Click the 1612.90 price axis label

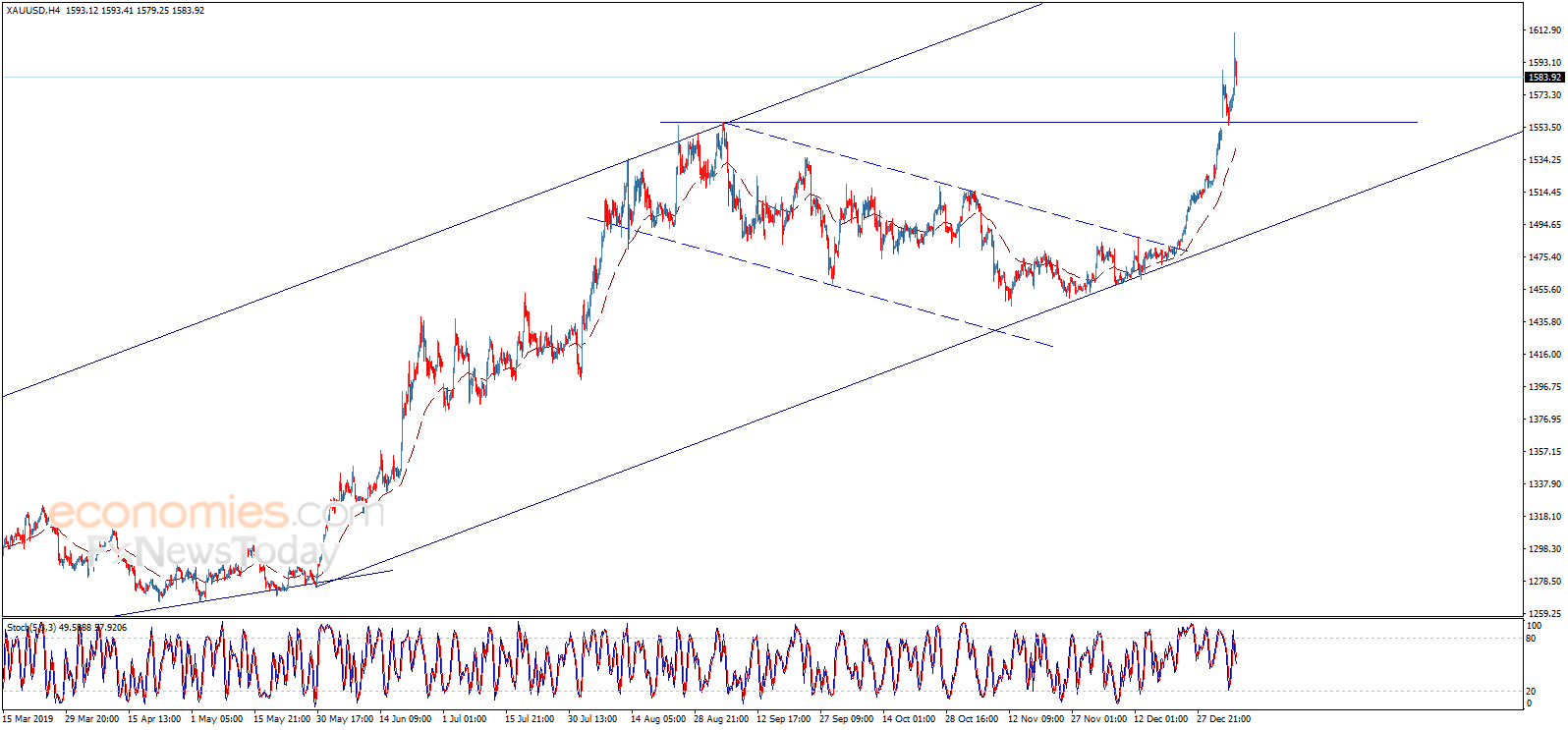(x=1545, y=30)
